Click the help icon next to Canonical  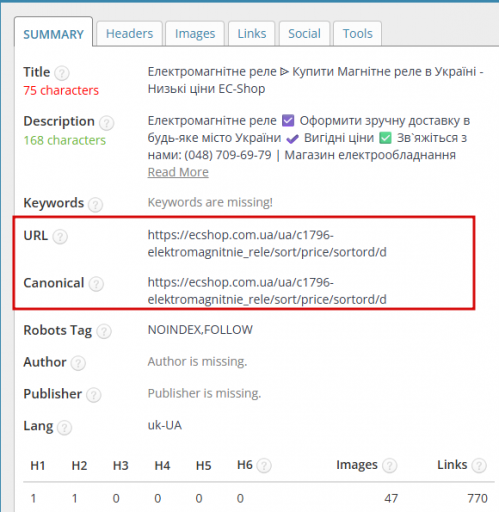click(x=96, y=284)
